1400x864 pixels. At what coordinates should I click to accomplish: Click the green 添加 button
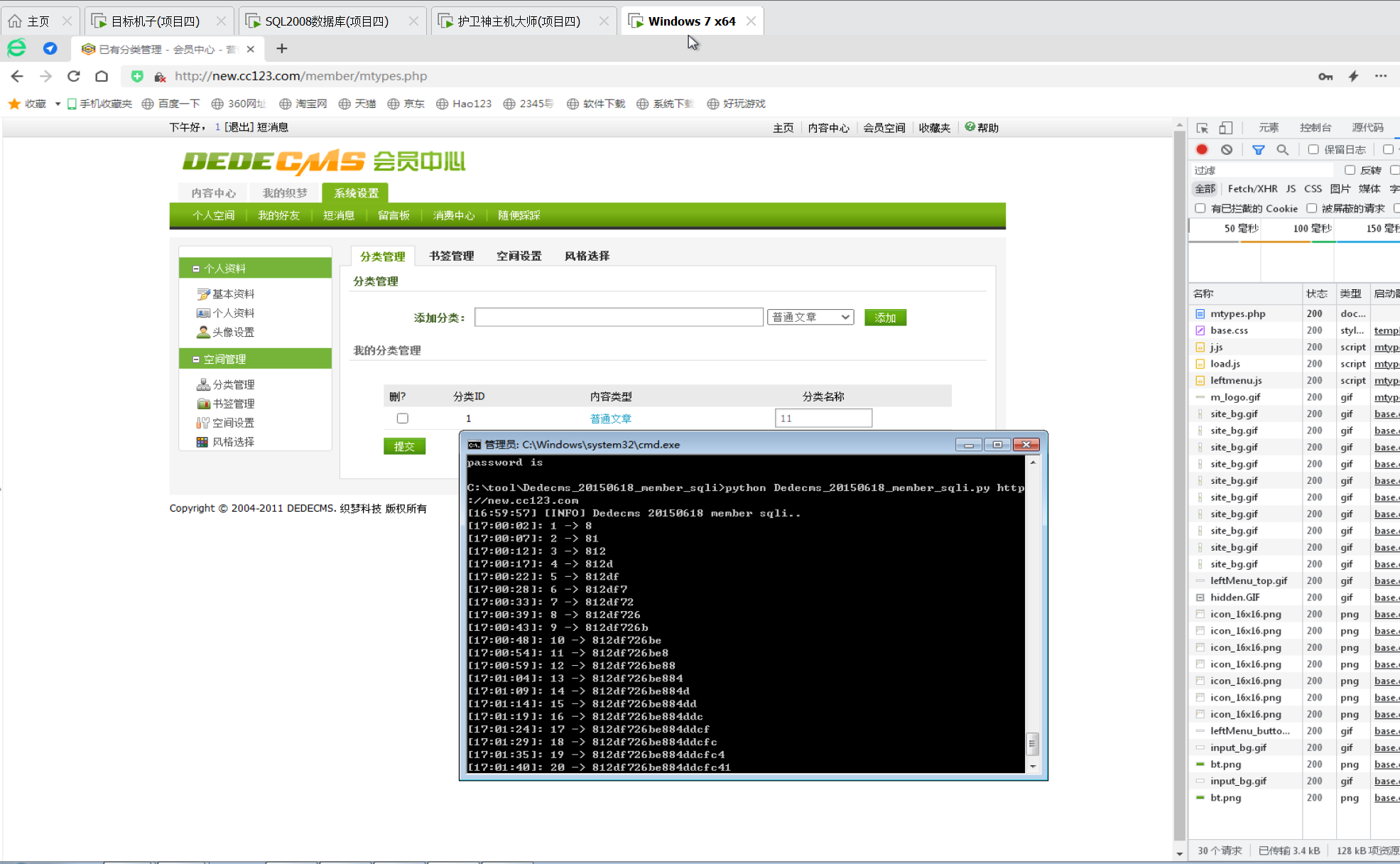tap(885, 318)
